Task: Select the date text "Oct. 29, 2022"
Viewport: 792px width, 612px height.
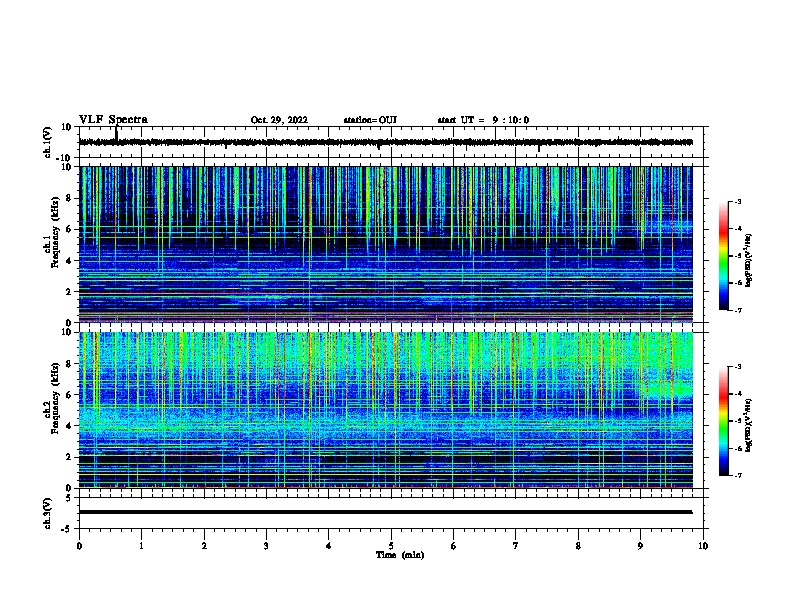Action: click(279, 120)
